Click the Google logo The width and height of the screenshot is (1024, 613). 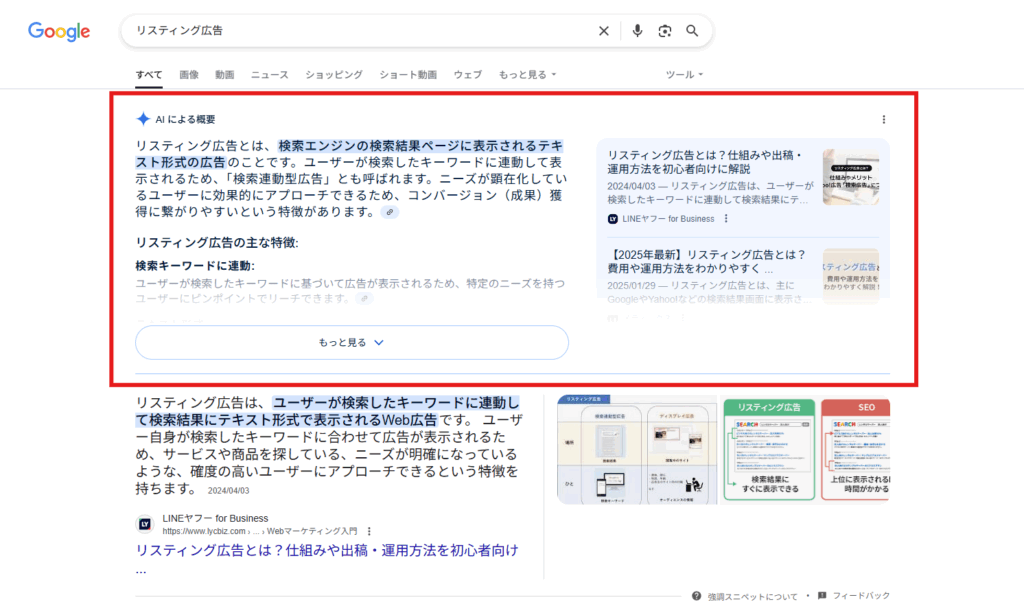point(57,31)
